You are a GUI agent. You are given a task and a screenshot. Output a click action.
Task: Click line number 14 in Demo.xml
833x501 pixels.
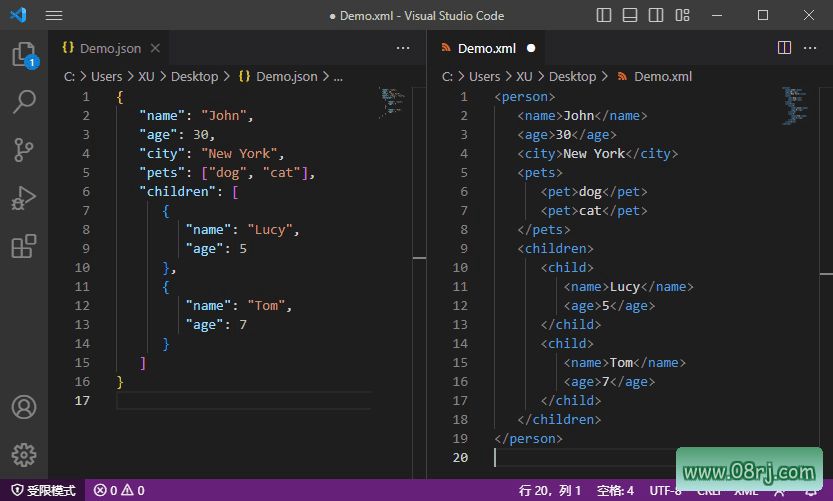460,344
